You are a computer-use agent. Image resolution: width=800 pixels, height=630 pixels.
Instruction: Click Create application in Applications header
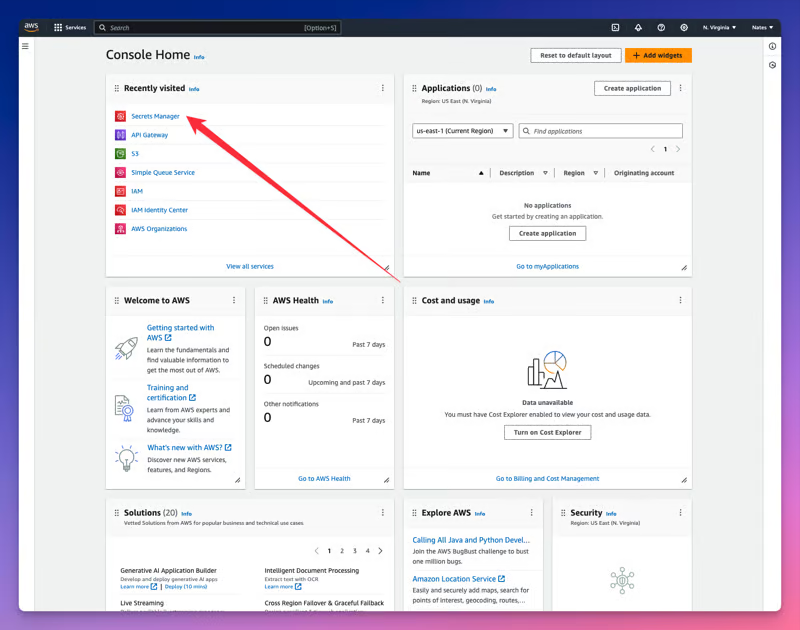632,88
